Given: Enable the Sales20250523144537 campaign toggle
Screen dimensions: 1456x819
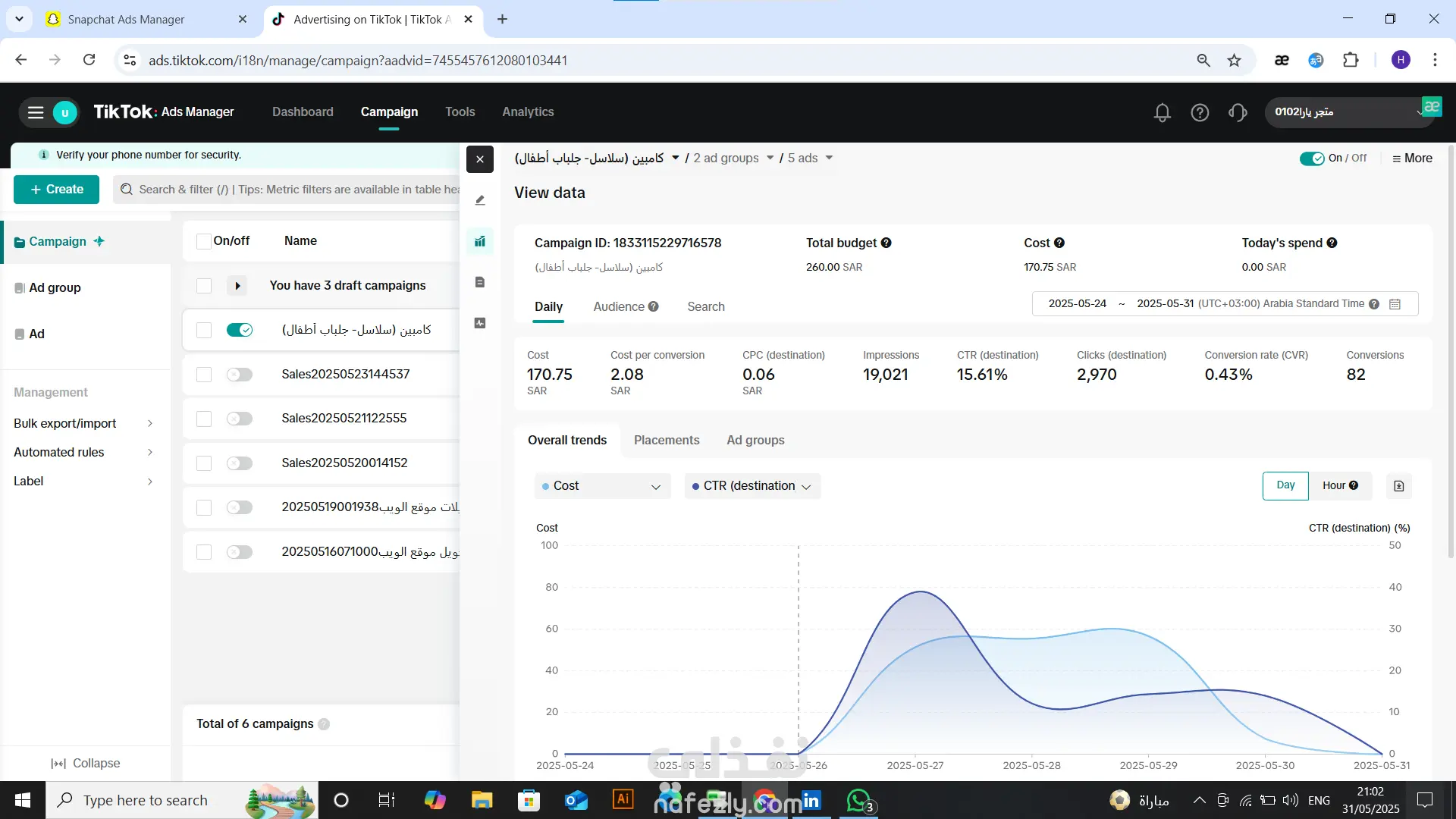Looking at the screenshot, I should click(x=240, y=375).
